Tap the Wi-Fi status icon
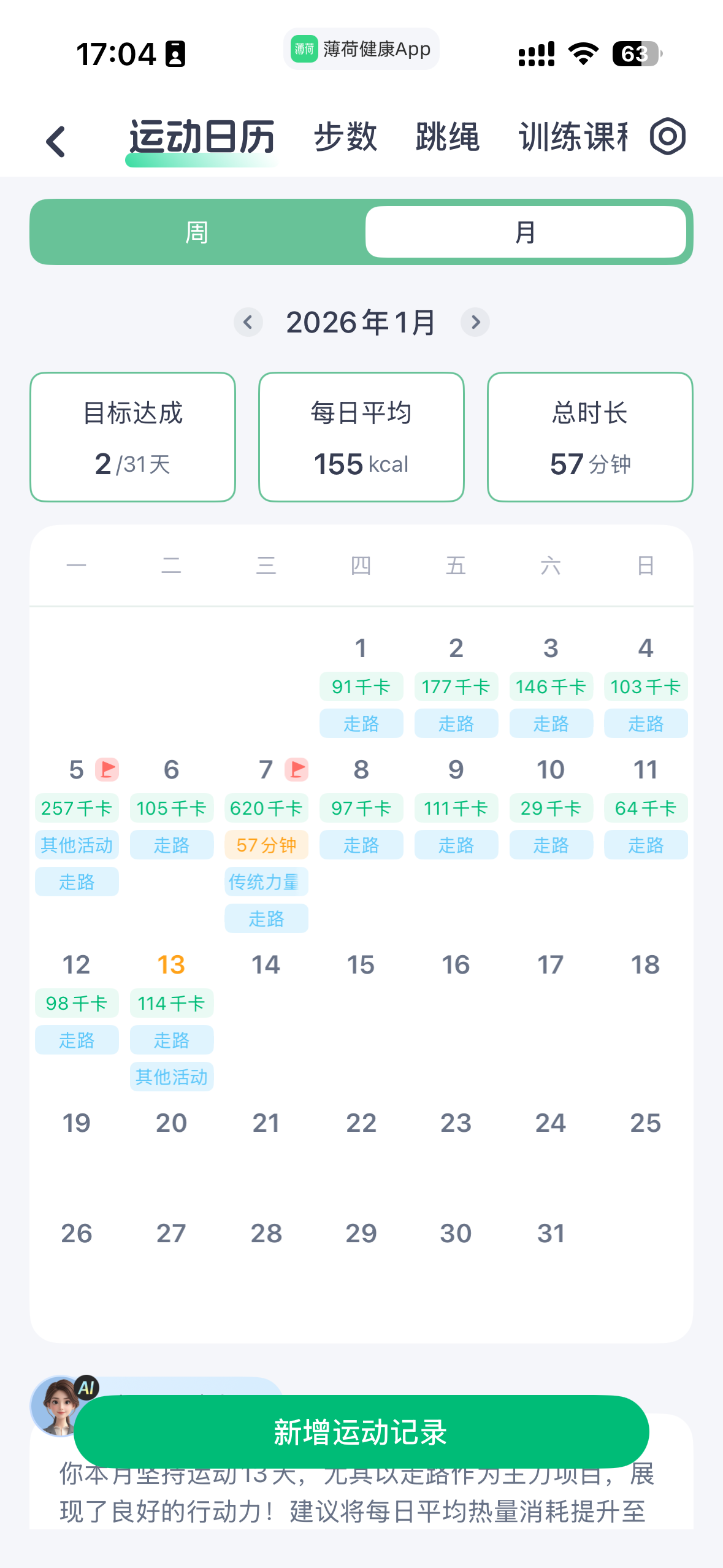 point(583,54)
